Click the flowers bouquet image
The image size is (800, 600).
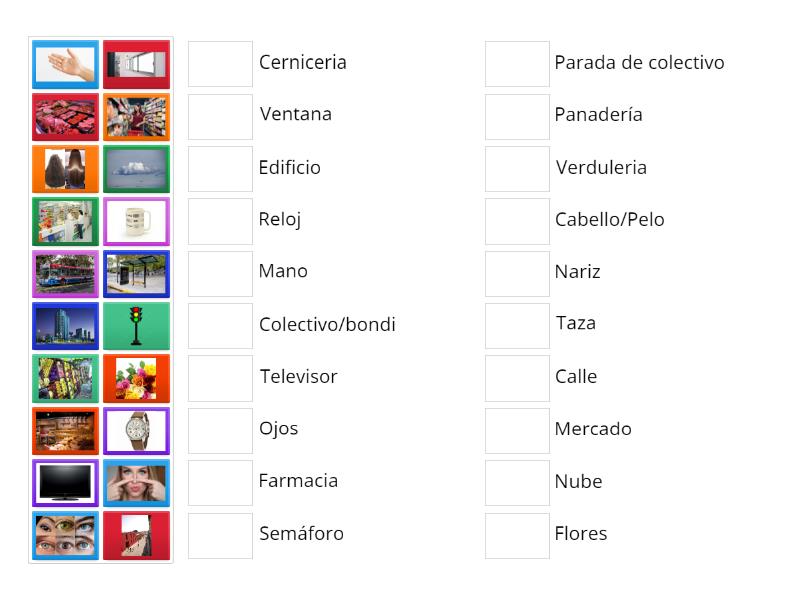tap(137, 377)
